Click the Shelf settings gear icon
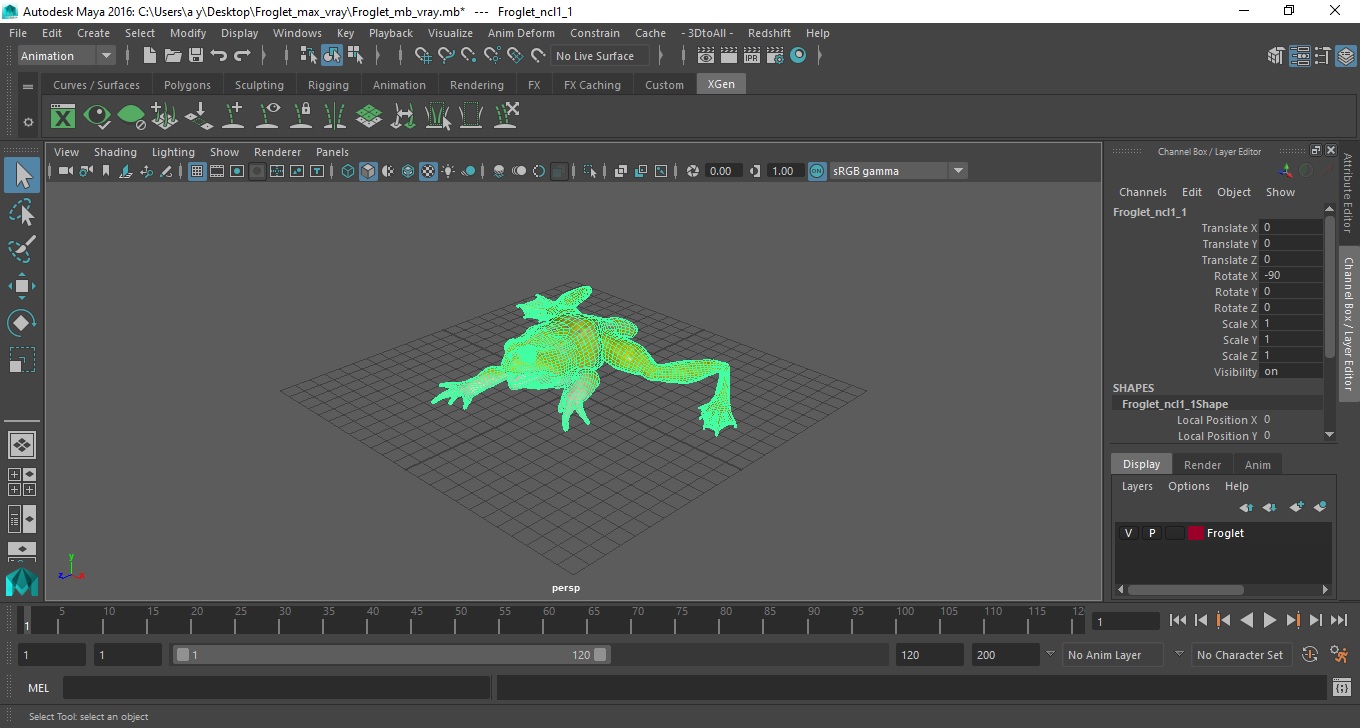Screen dimensions: 1360x728 28,122
